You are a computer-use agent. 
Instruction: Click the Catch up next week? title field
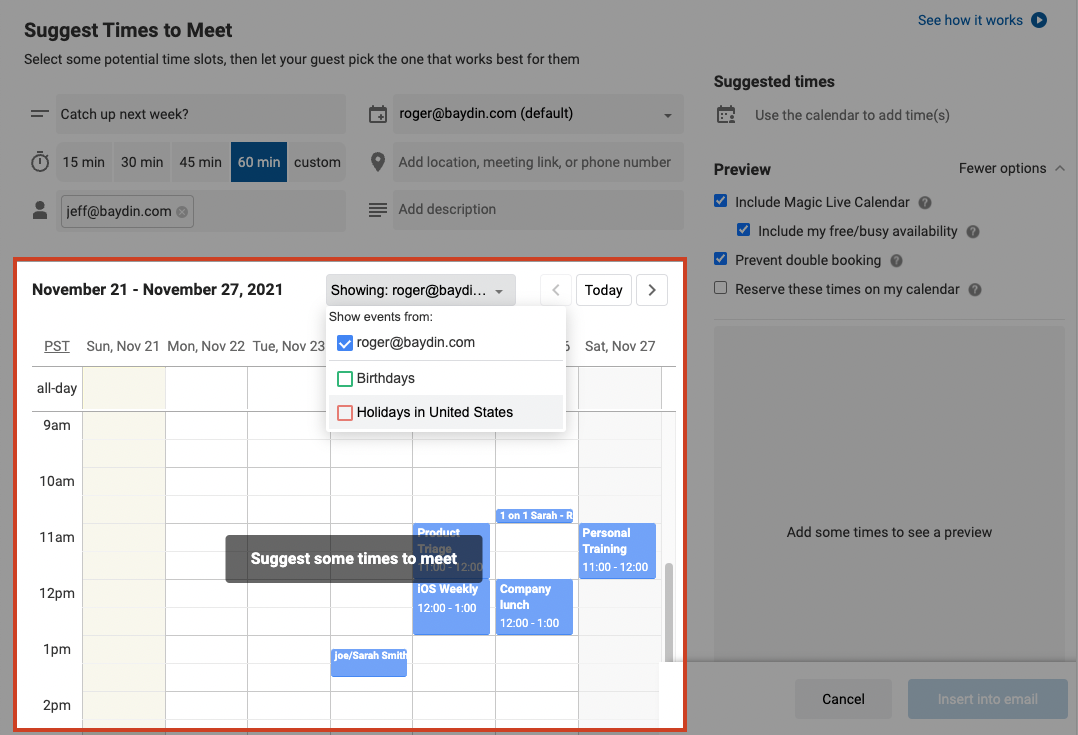pyautogui.click(x=201, y=114)
